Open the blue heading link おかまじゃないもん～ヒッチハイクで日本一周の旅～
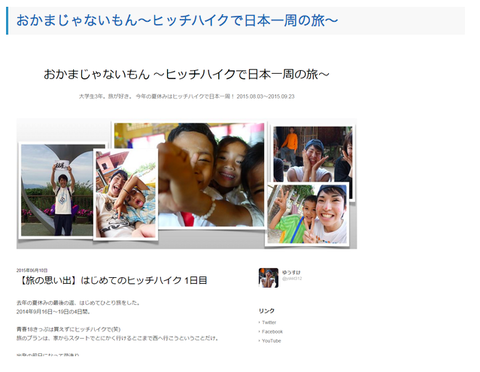The width and height of the screenshot is (480, 372). click(x=177, y=20)
